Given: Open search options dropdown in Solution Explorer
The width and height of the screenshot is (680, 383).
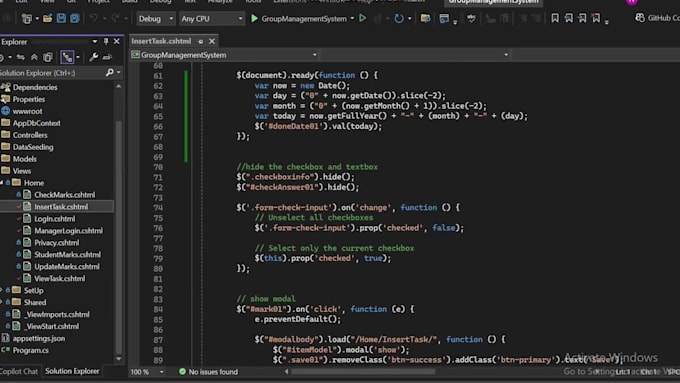Looking at the screenshot, I should tap(118, 73).
